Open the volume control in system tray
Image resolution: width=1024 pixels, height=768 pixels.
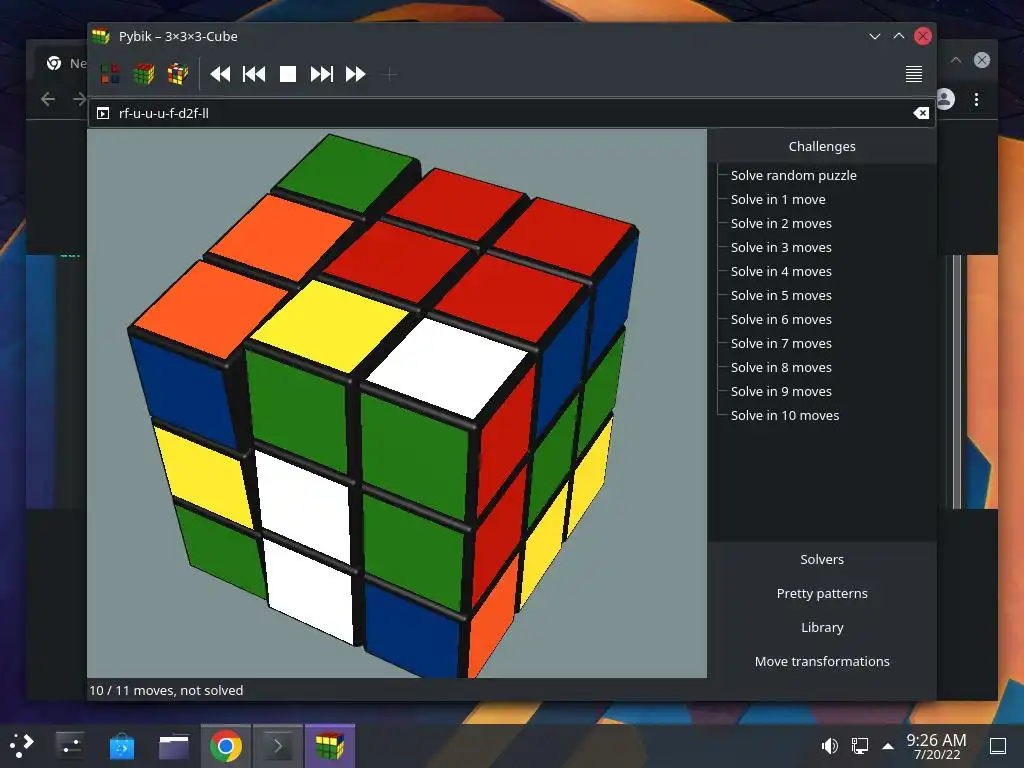click(829, 746)
